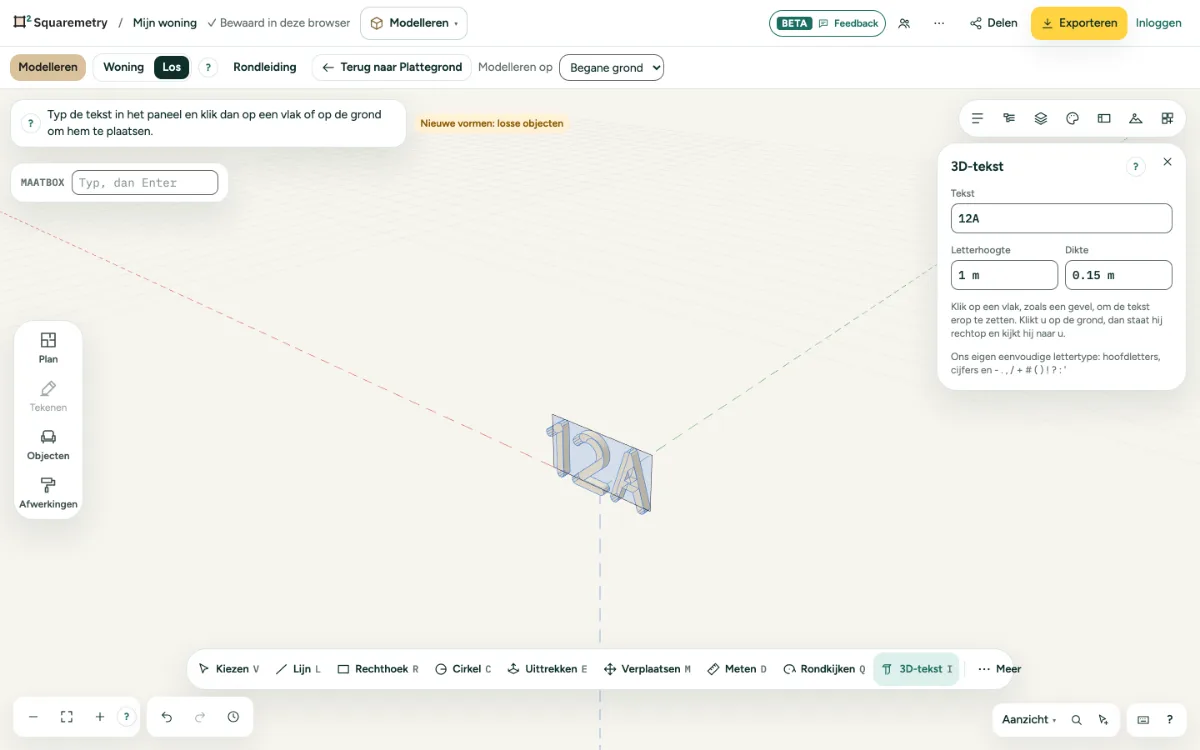Image resolution: width=1200 pixels, height=750 pixels.
Task: Activate the Meten measure tool
Action: 737,669
